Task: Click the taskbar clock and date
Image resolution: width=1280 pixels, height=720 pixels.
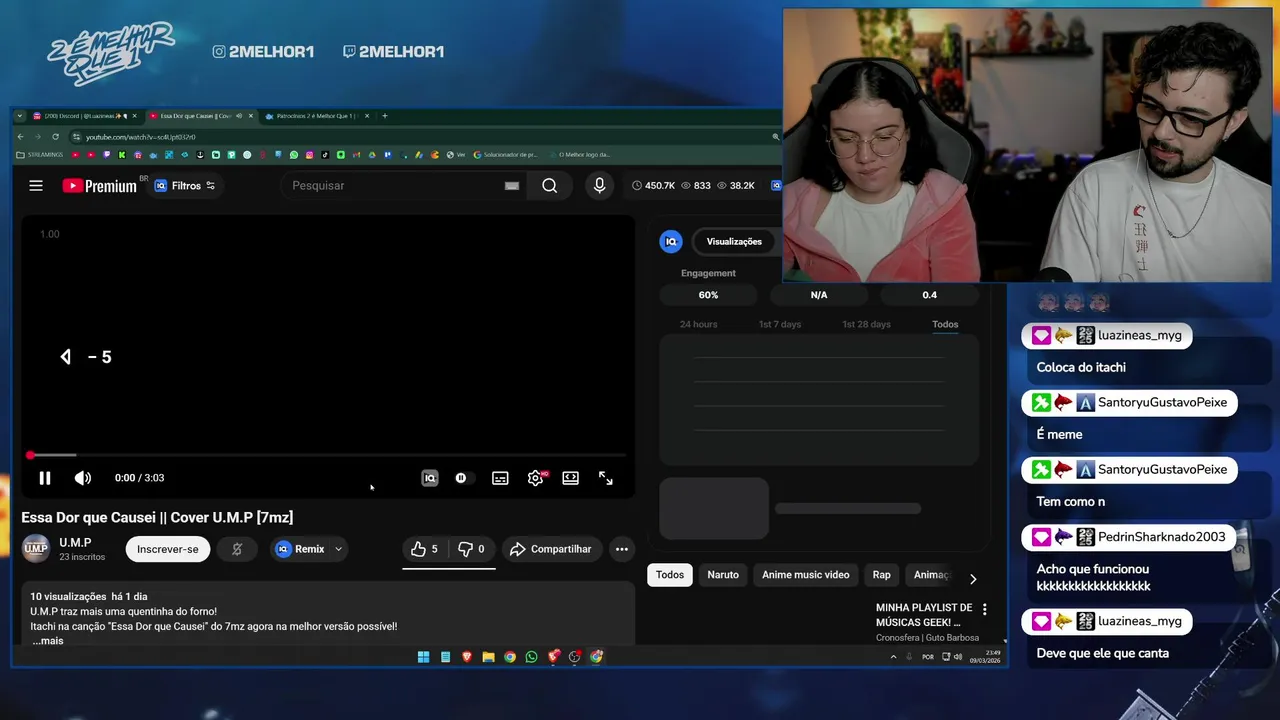Action: click(985, 657)
